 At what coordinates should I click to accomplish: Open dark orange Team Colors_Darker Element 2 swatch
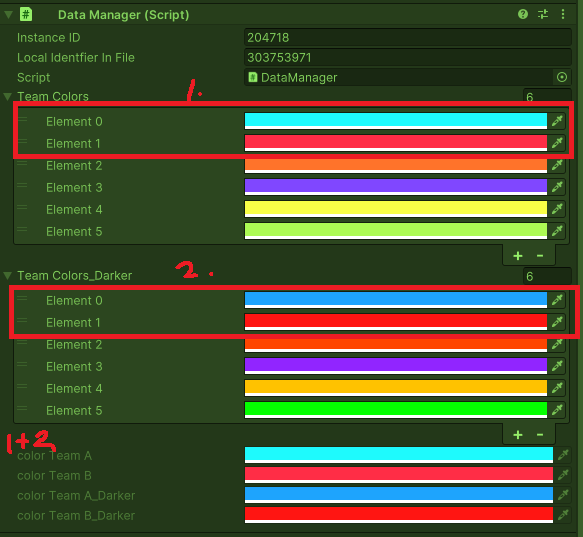[x=396, y=345]
